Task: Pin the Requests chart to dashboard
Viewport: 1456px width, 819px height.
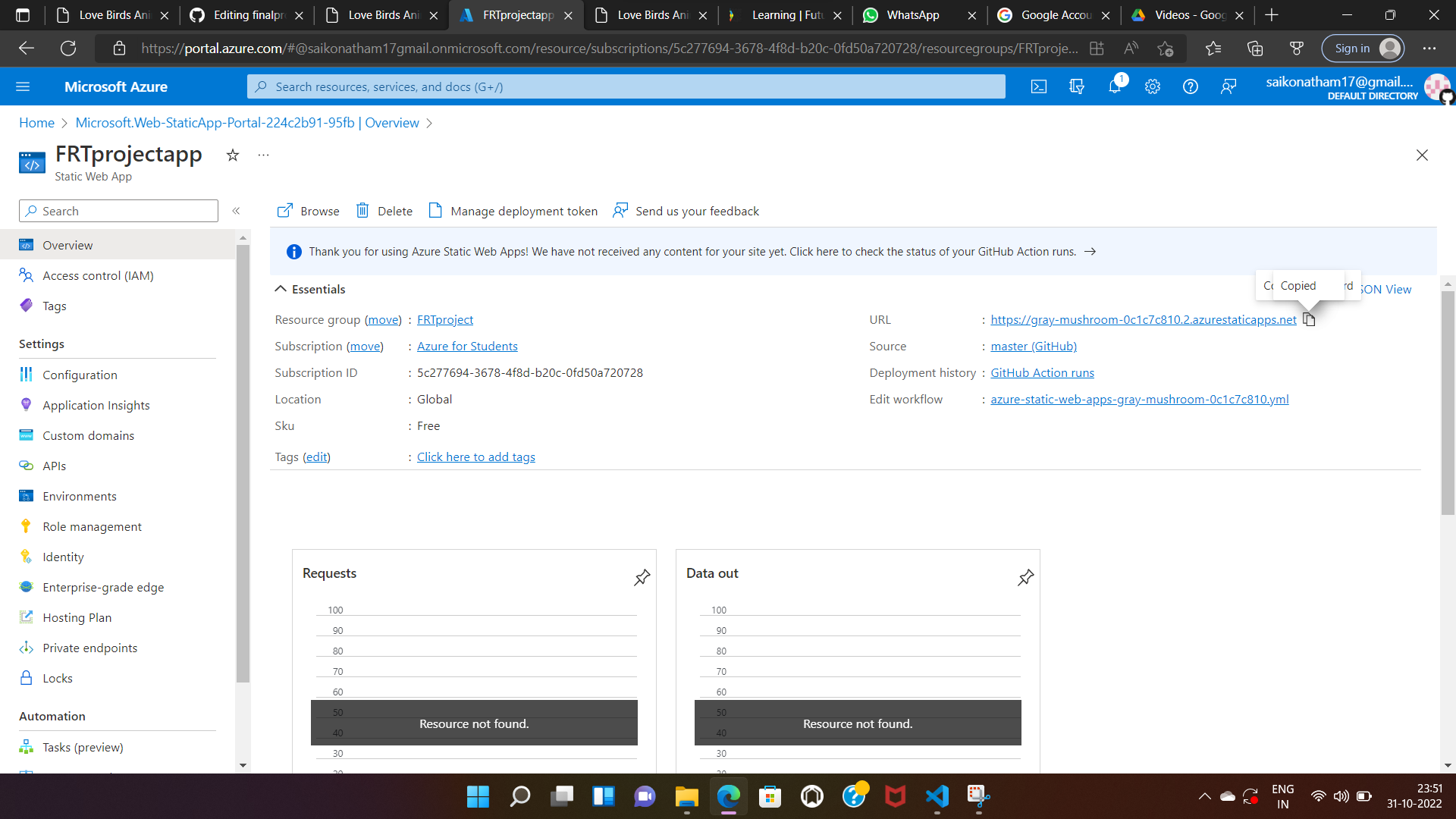Action: click(x=642, y=577)
